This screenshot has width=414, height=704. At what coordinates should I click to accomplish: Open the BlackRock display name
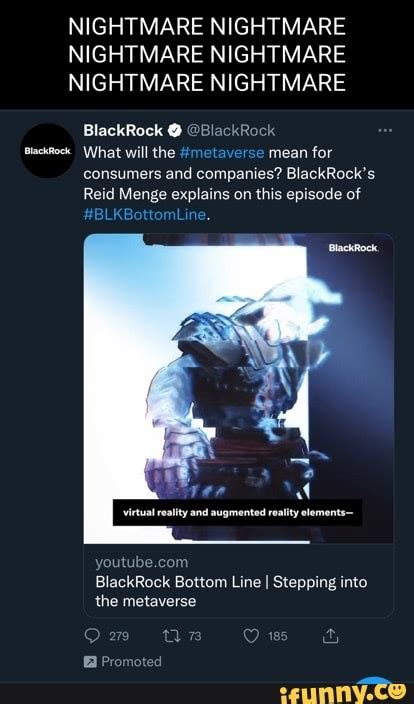(x=124, y=131)
